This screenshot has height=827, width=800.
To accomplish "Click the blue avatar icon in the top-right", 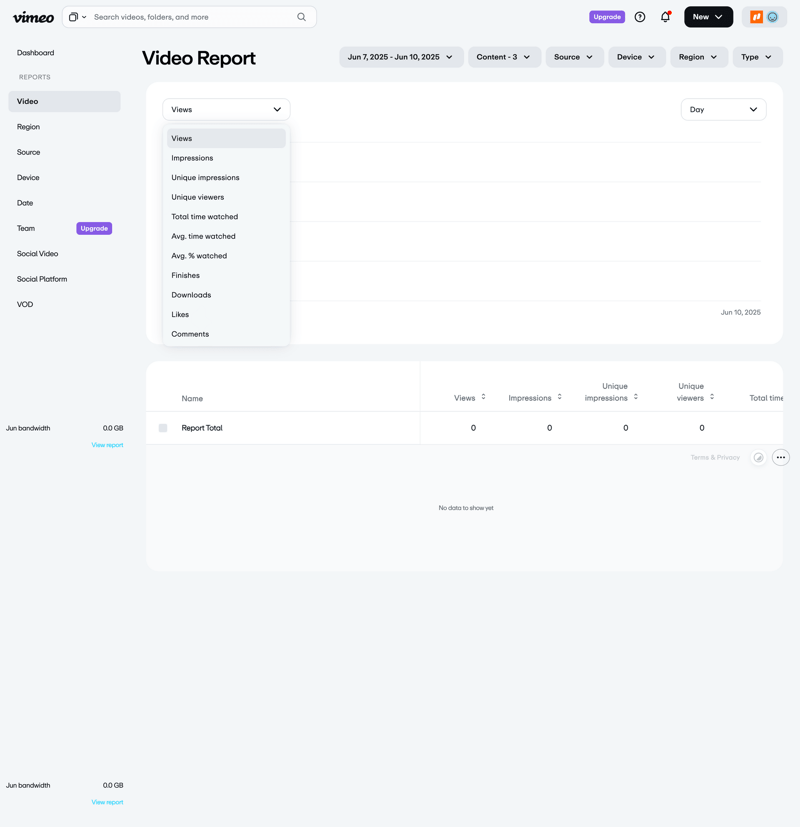I will pyautogui.click(x=772, y=17).
